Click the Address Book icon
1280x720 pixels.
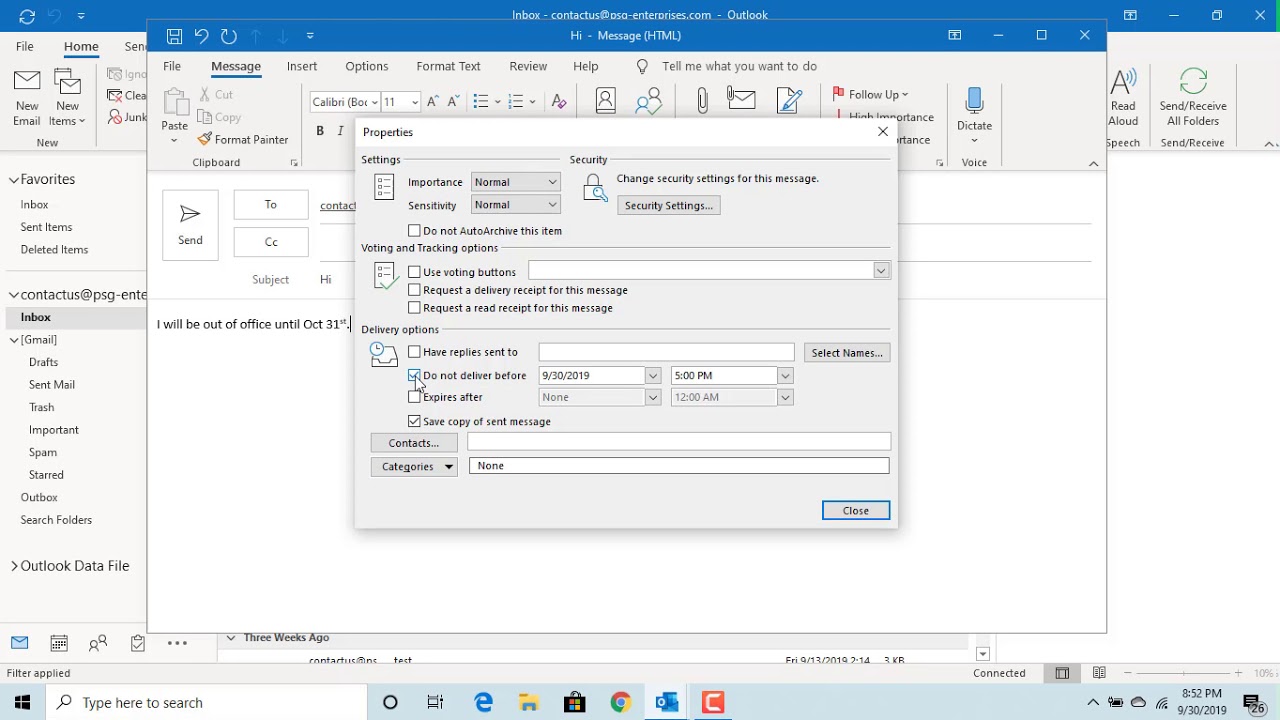pyautogui.click(x=605, y=101)
